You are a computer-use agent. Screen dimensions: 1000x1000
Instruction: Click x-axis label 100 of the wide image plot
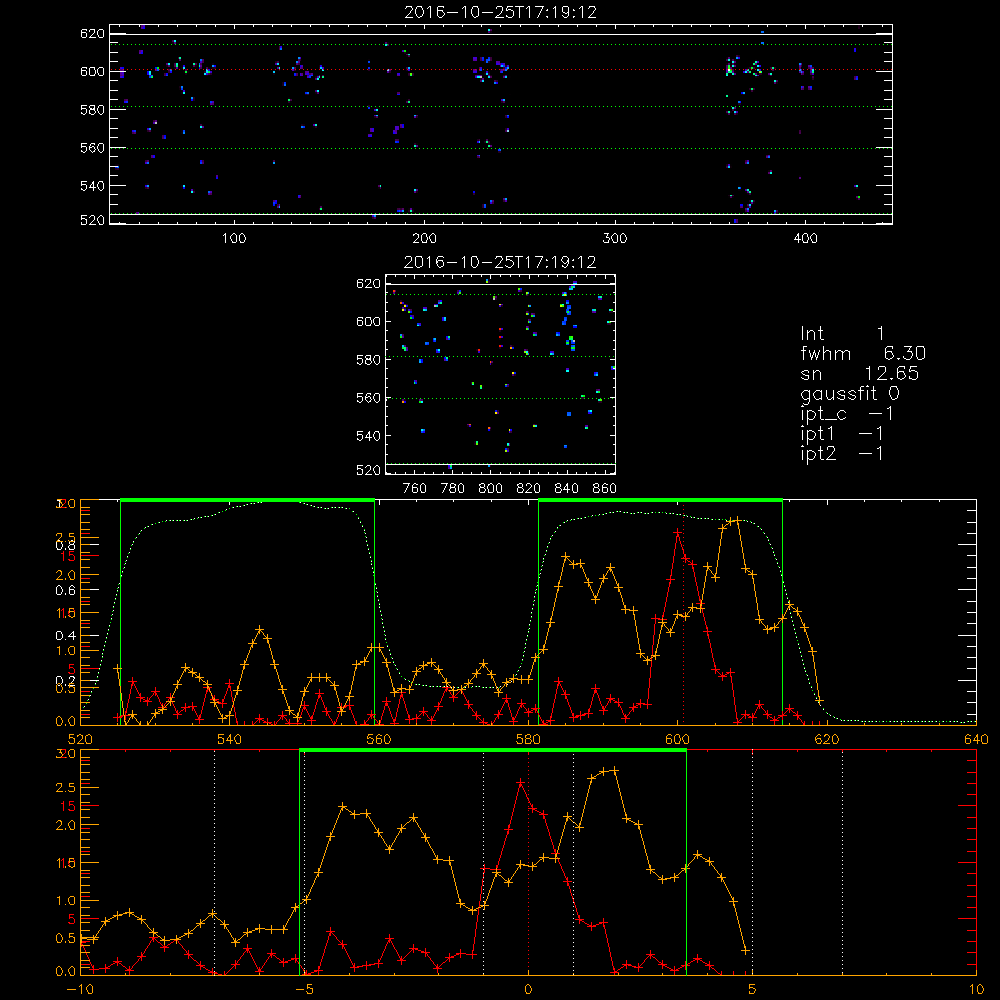(x=234, y=239)
